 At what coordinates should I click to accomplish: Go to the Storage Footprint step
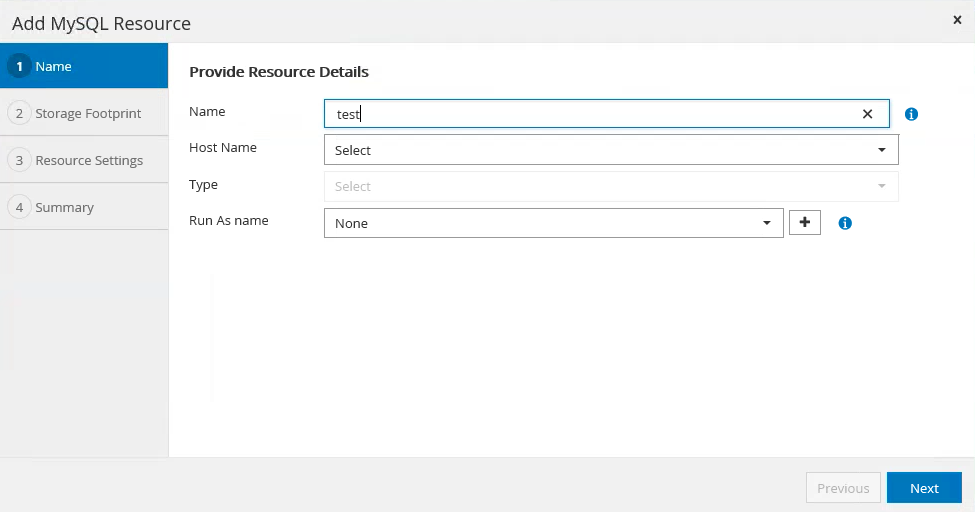coord(88,113)
